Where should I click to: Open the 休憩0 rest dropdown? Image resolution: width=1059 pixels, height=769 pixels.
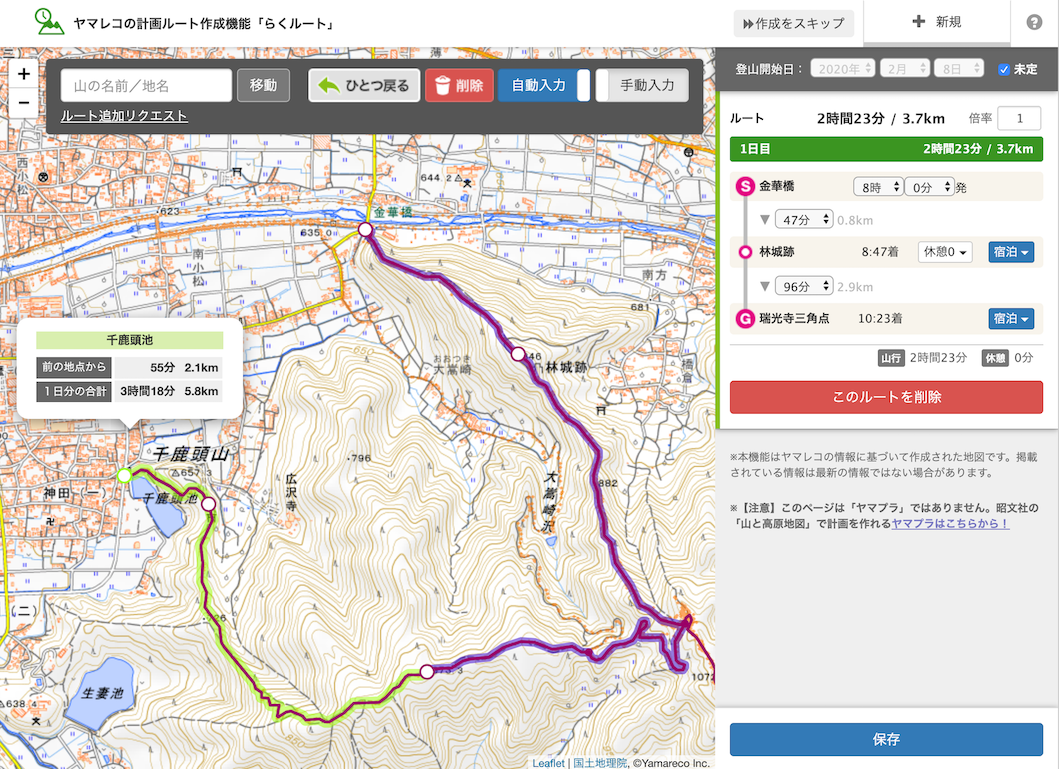click(x=945, y=252)
